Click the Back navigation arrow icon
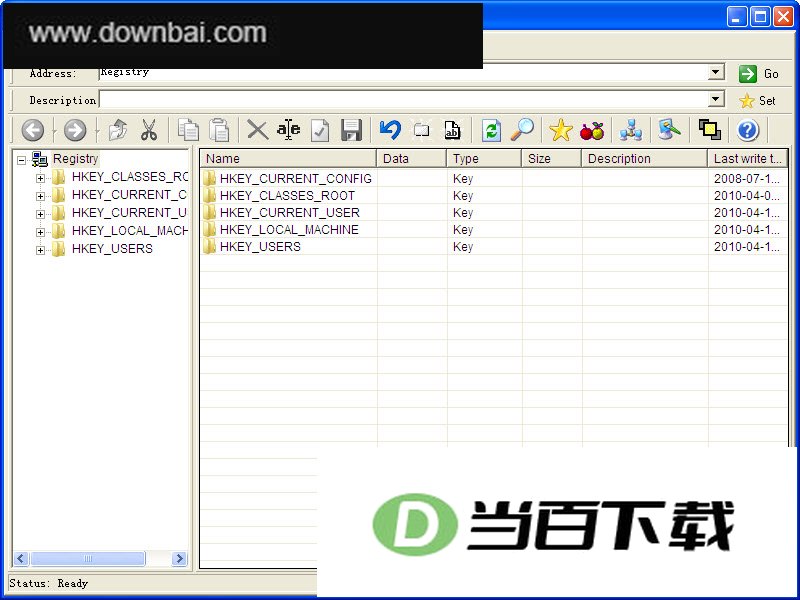Viewport: 800px width, 600px height. (33, 130)
